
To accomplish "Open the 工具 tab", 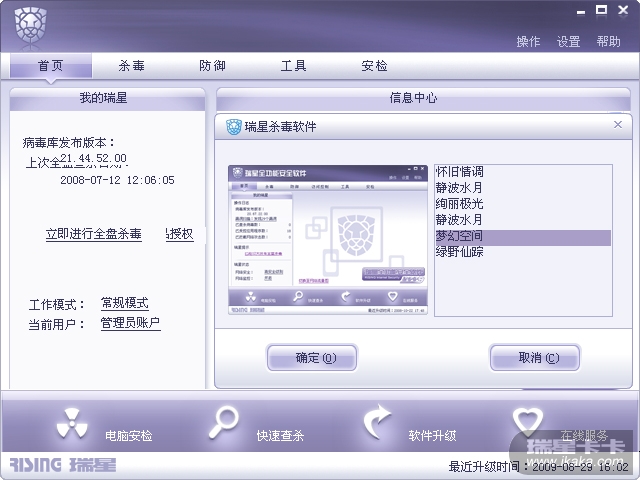I will click(293, 65).
